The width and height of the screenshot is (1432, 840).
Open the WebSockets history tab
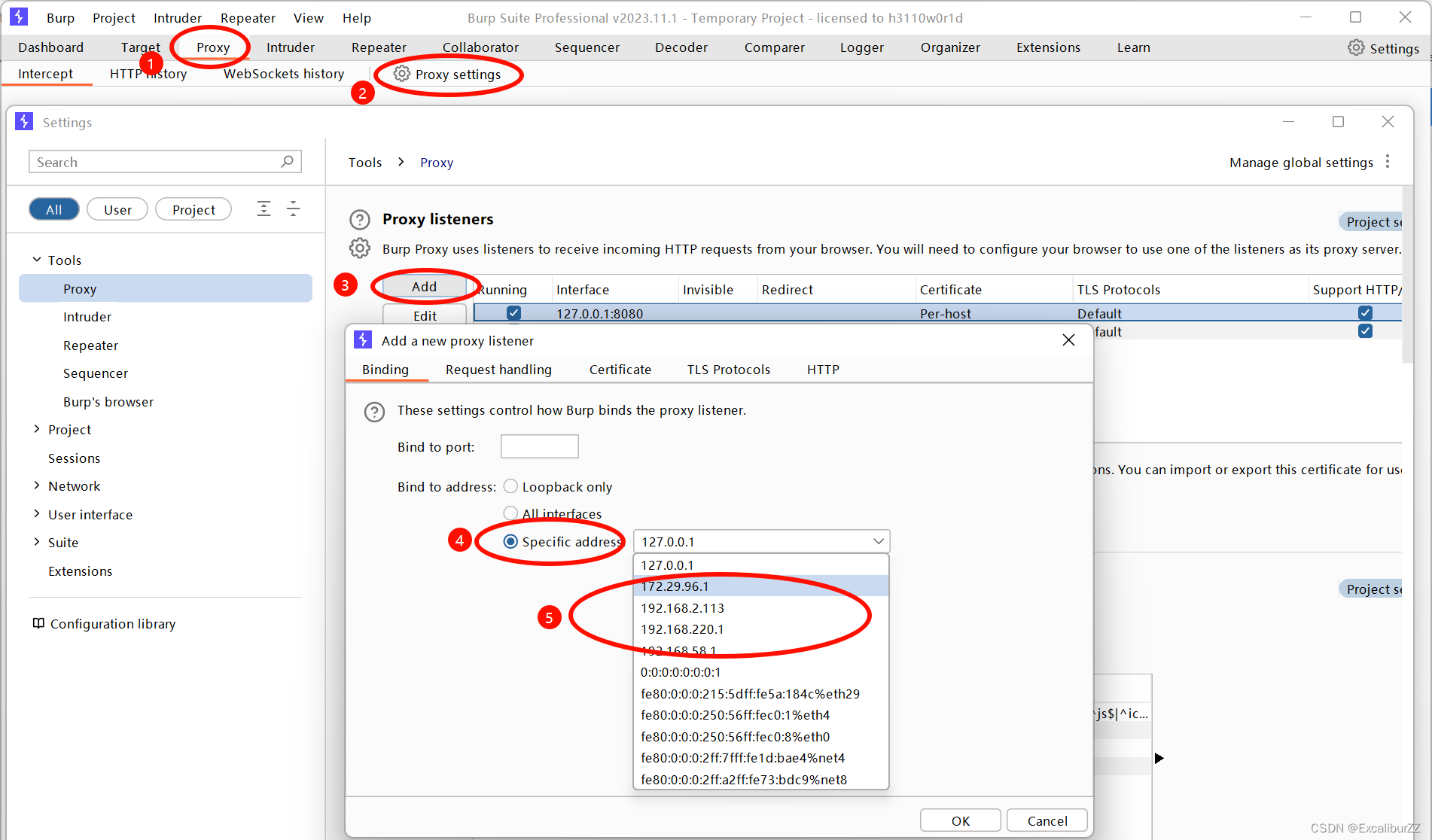284,74
